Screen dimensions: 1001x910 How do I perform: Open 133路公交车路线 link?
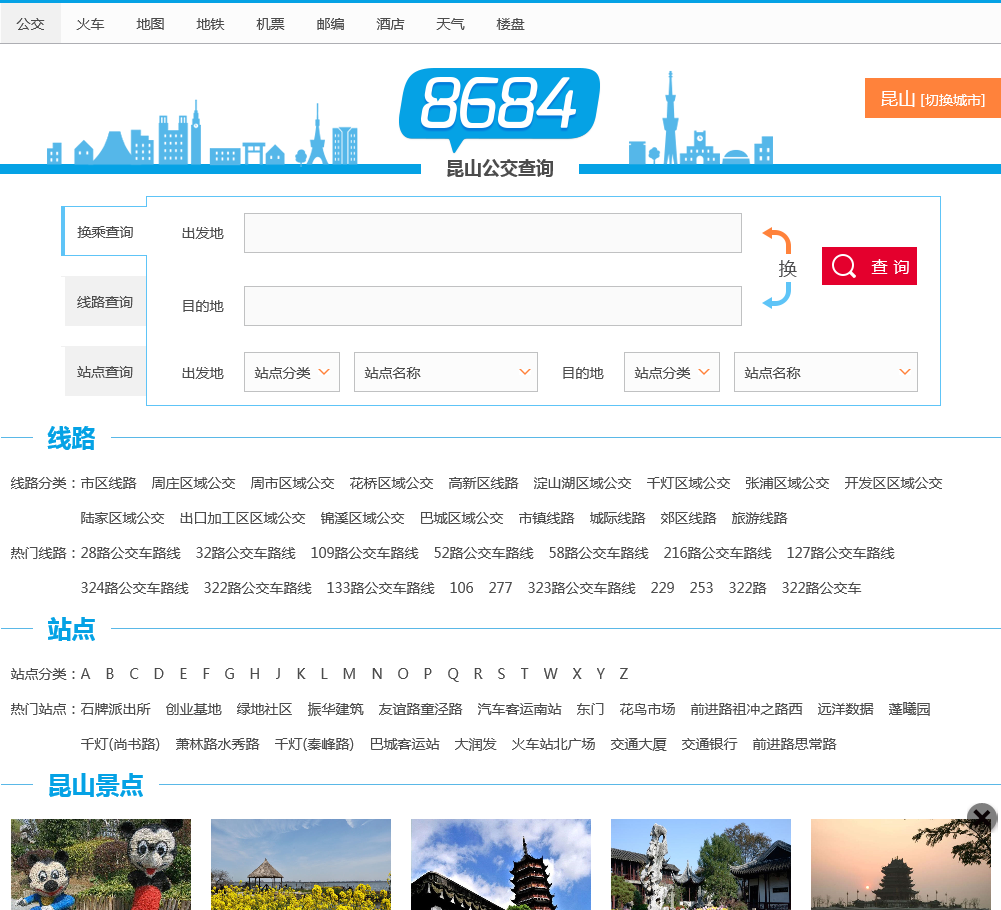tap(380, 588)
